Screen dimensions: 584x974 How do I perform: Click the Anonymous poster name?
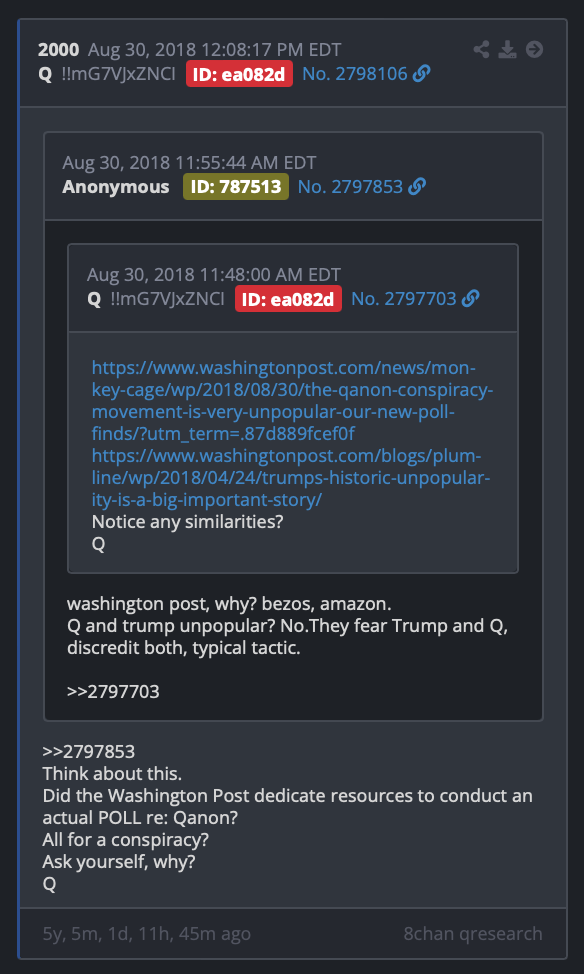pyautogui.click(x=116, y=186)
